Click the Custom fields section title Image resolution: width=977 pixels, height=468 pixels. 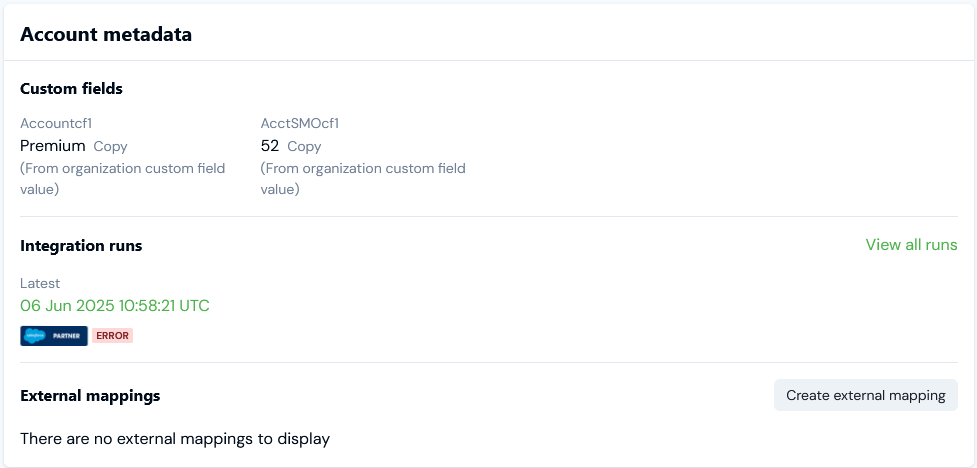(71, 89)
